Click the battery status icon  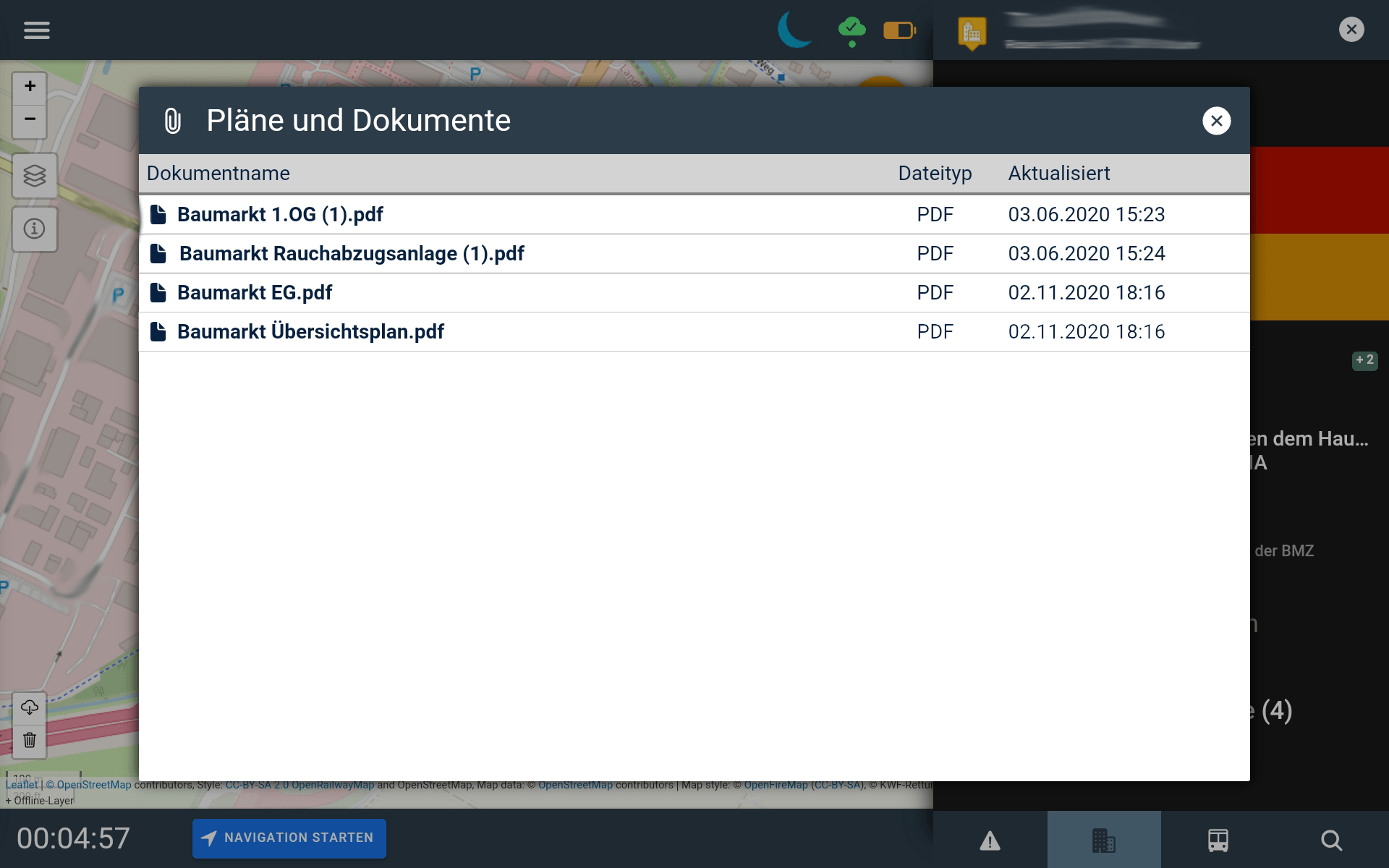899,30
